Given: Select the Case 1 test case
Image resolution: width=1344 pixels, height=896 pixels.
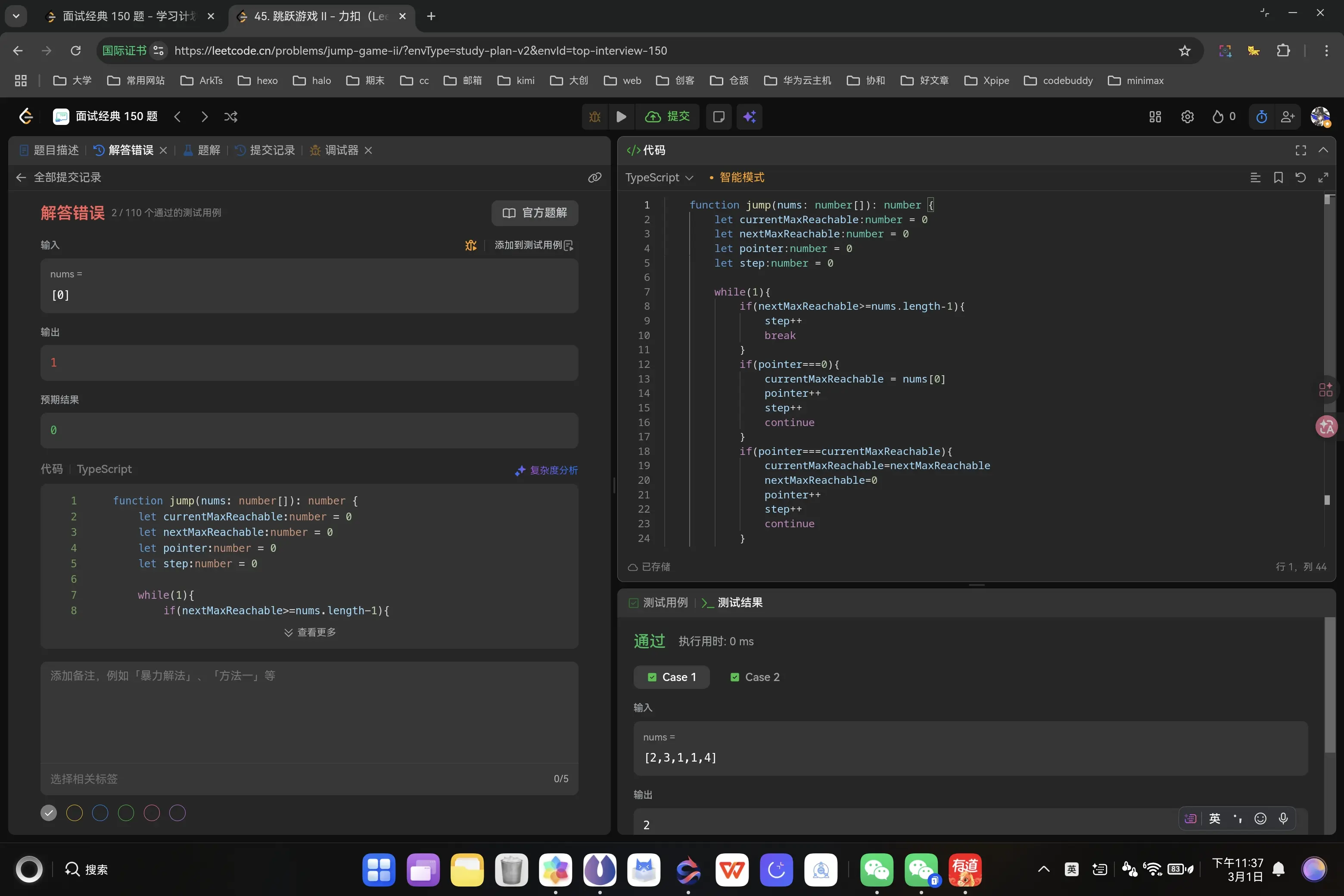Looking at the screenshot, I should pos(672,677).
